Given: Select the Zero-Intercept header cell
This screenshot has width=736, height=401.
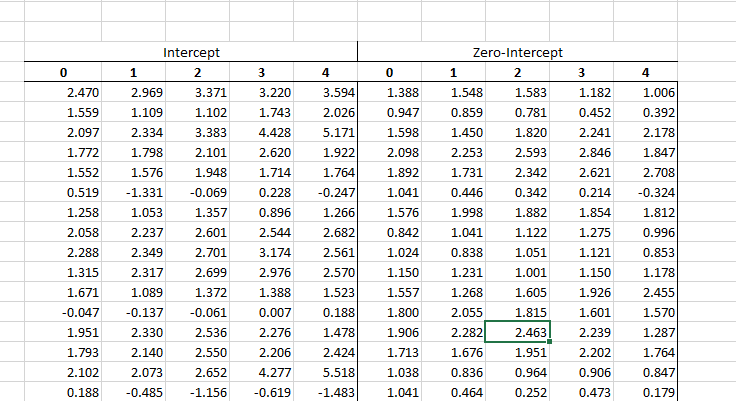Looking at the screenshot, I should pos(518,52).
